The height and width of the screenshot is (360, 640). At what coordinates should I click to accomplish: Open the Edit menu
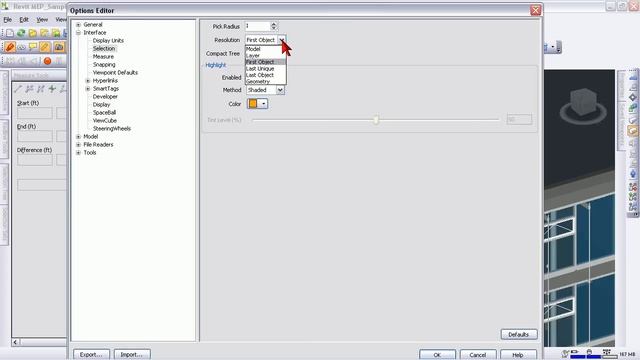tap(24, 20)
